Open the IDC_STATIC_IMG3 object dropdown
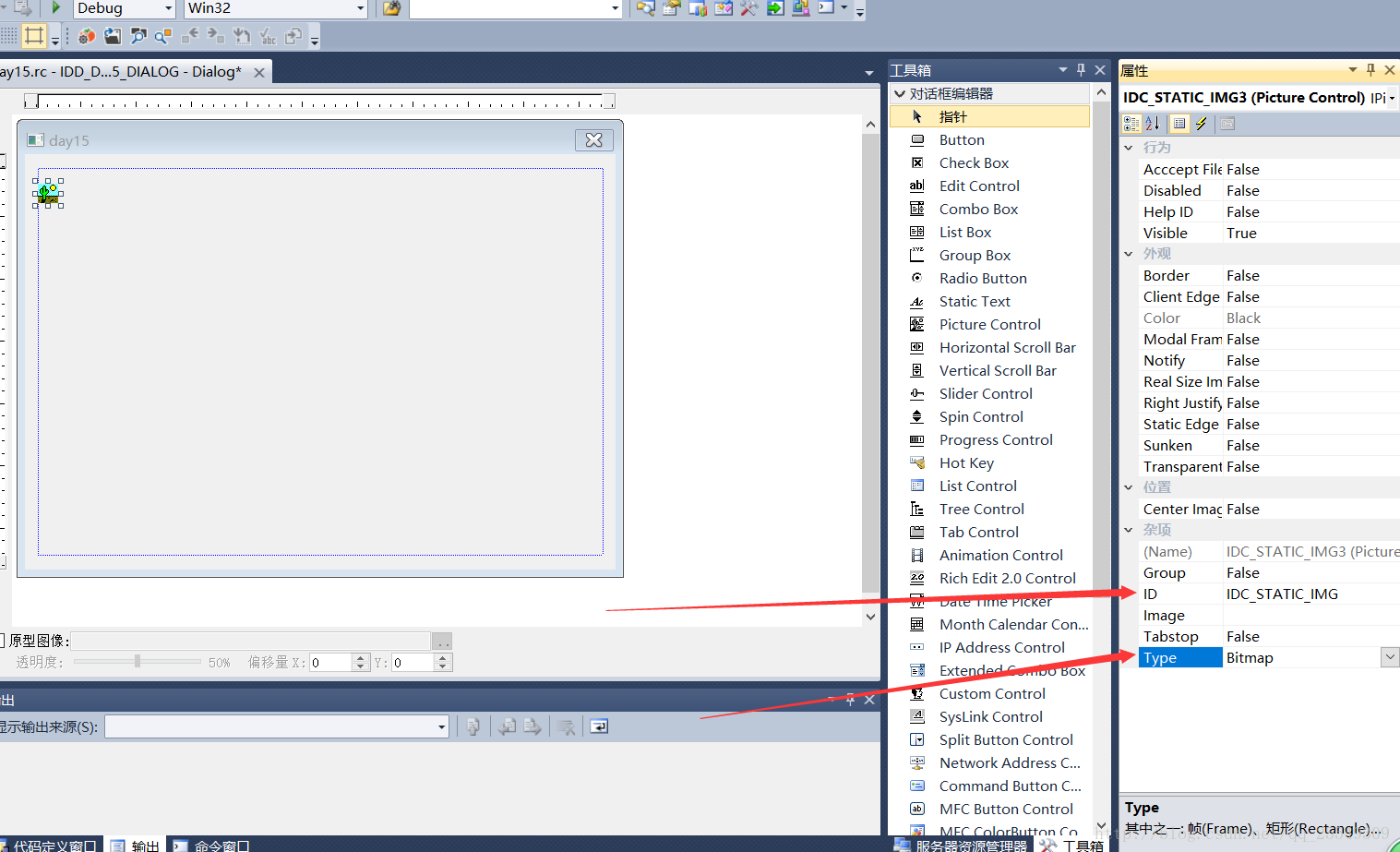This screenshot has height=852, width=1400. 1392,98
